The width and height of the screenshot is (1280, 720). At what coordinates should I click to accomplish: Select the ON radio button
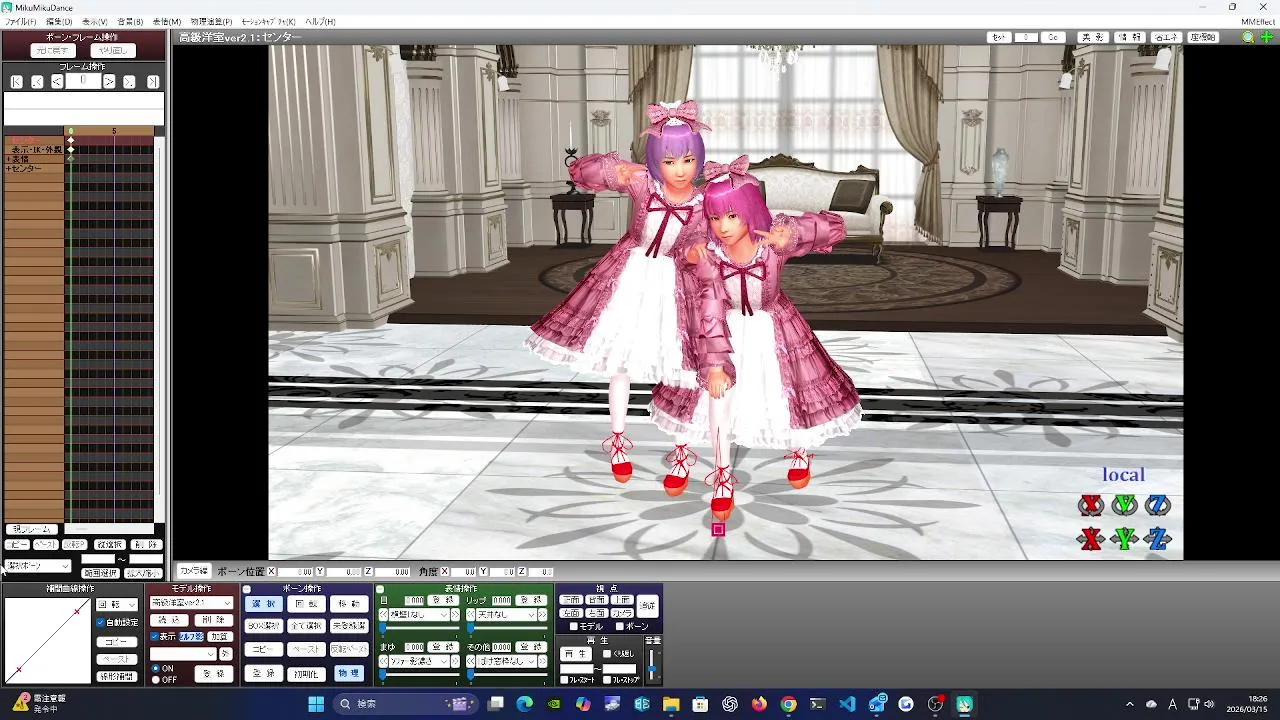[x=155, y=668]
